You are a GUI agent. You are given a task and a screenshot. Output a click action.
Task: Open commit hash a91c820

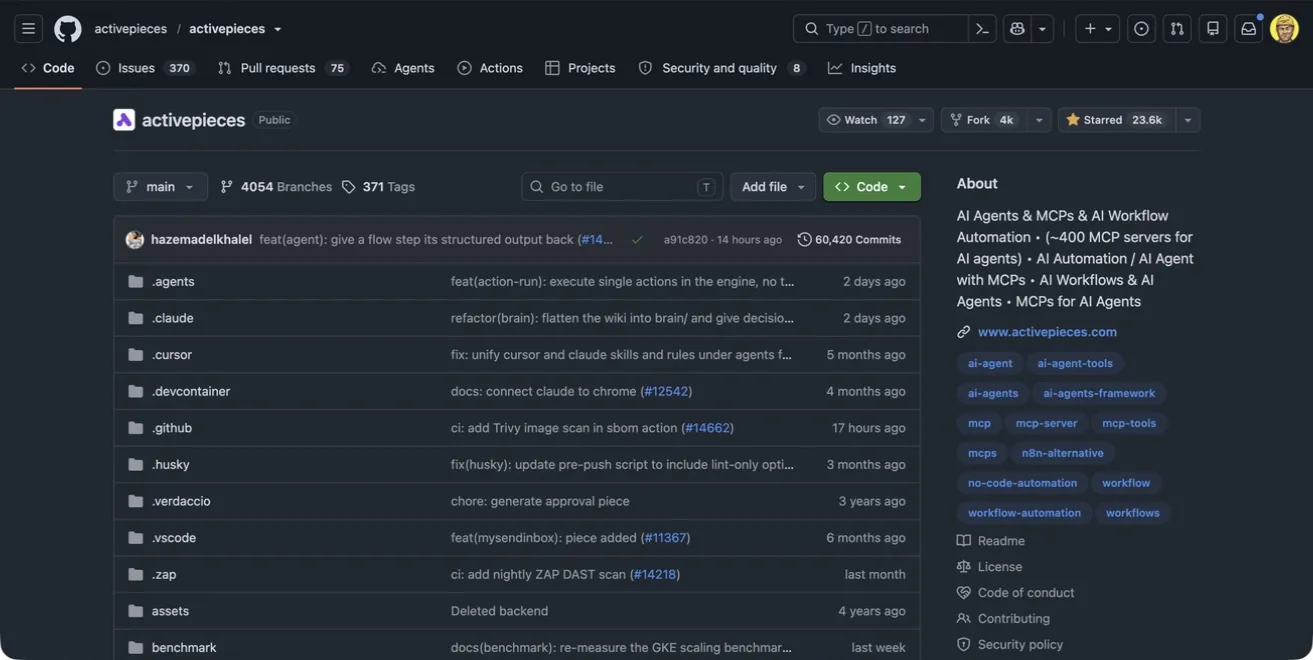click(685, 240)
